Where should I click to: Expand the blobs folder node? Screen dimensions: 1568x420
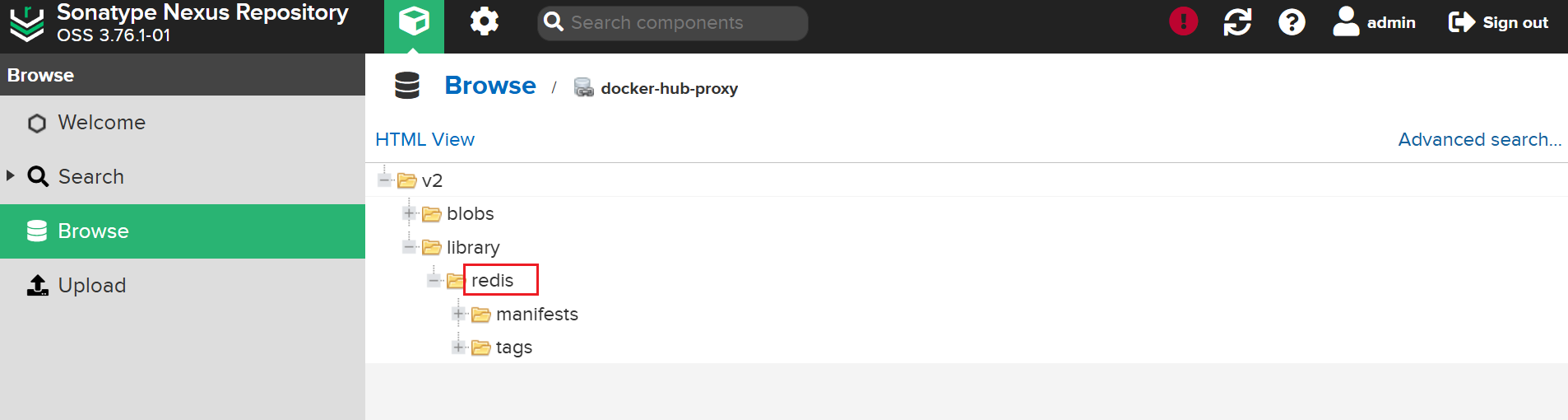409,213
